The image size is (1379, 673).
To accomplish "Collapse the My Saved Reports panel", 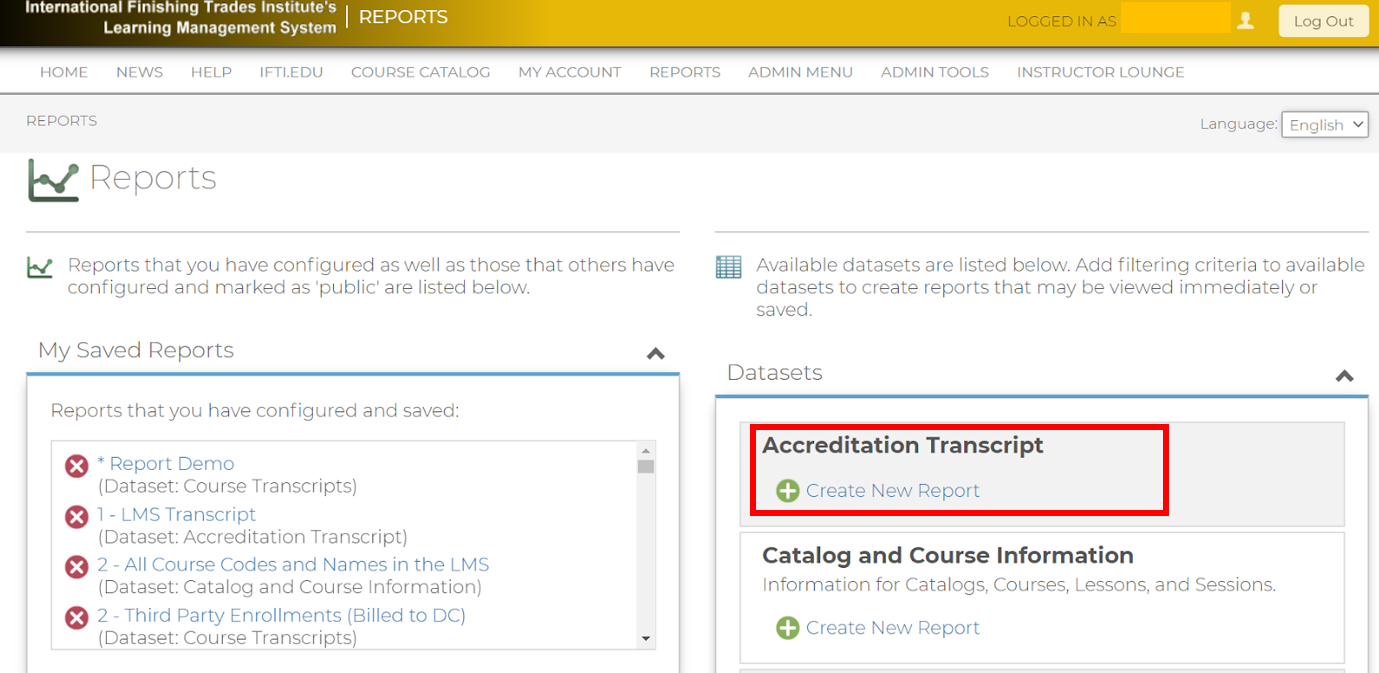I will click(x=656, y=353).
